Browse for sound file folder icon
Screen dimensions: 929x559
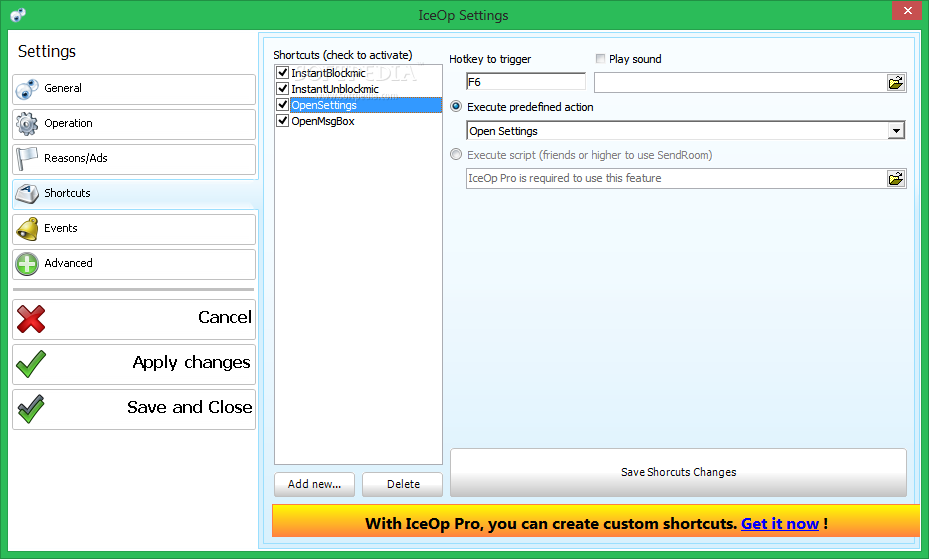pyautogui.click(x=896, y=82)
